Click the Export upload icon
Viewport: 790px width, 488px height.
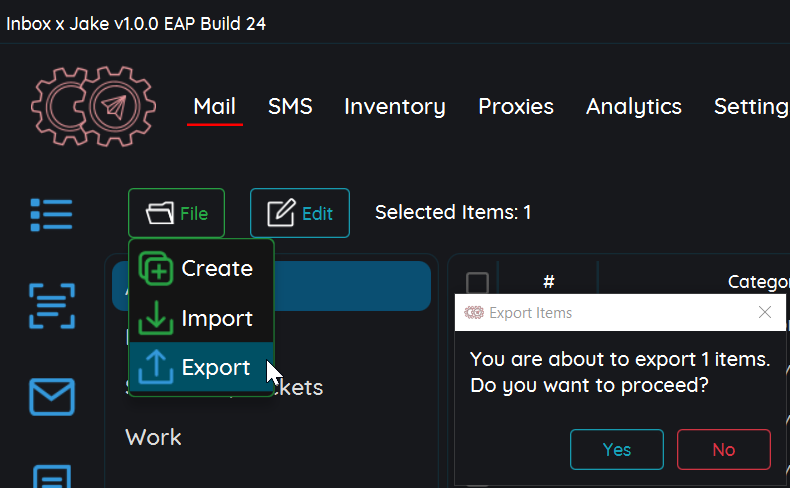(155, 367)
